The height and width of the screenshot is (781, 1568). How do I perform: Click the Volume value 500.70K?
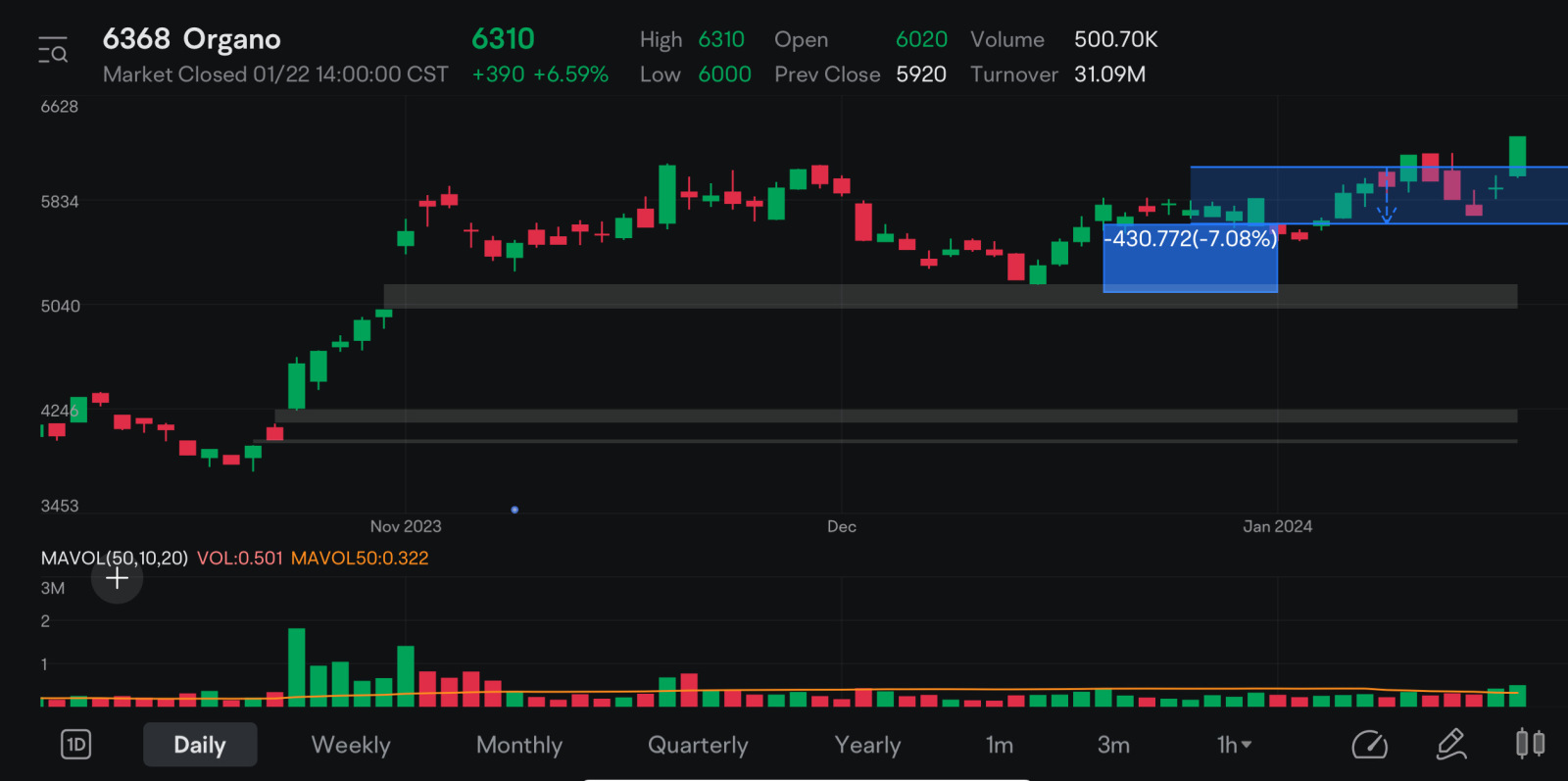1116,39
